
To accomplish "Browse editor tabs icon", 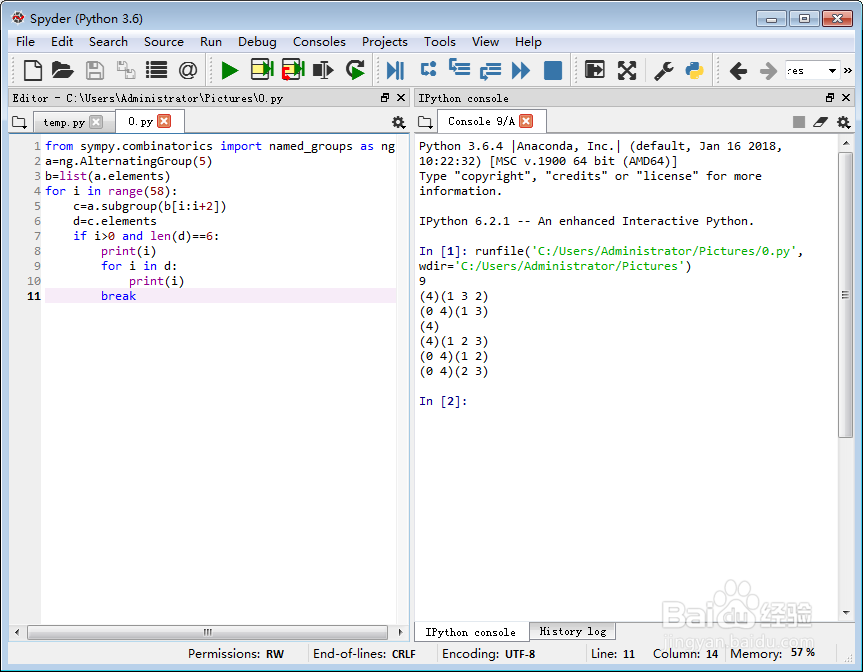I will point(19,122).
